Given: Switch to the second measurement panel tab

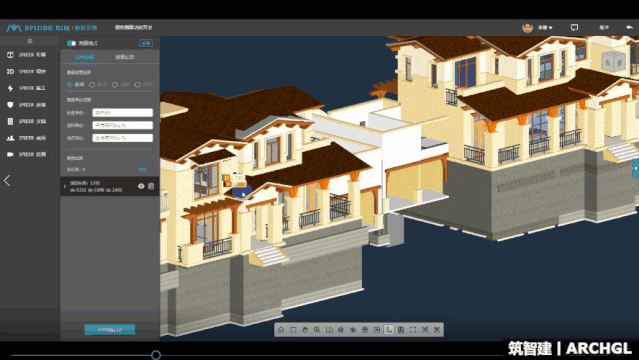Looking at the screenshot, I should tap(125, 57).
